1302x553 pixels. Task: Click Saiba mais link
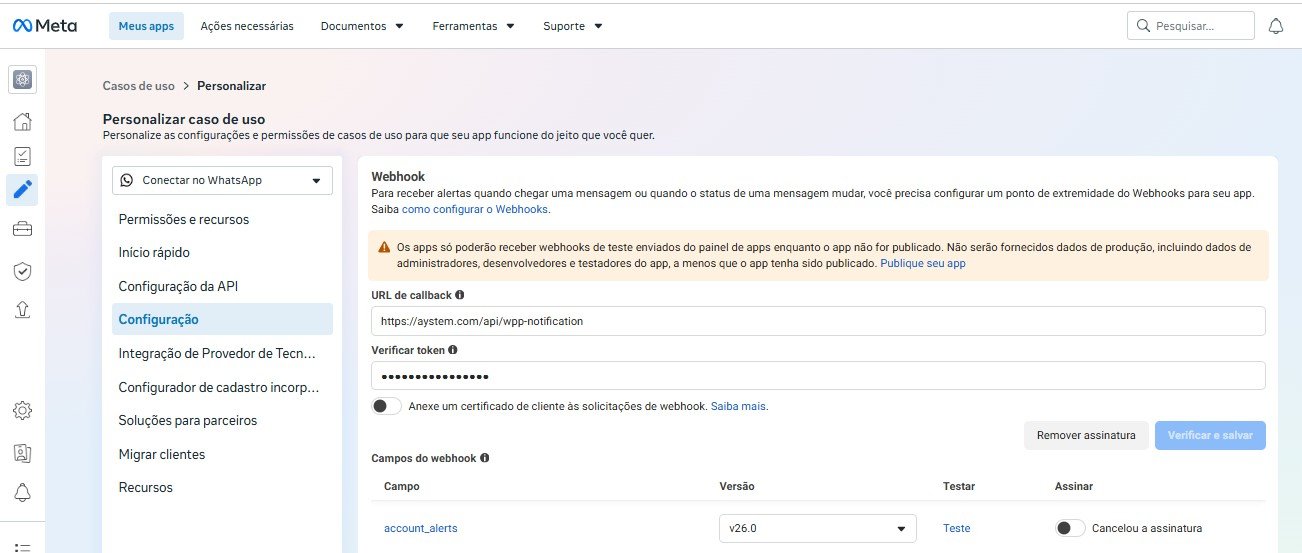(x=738, y=406)
